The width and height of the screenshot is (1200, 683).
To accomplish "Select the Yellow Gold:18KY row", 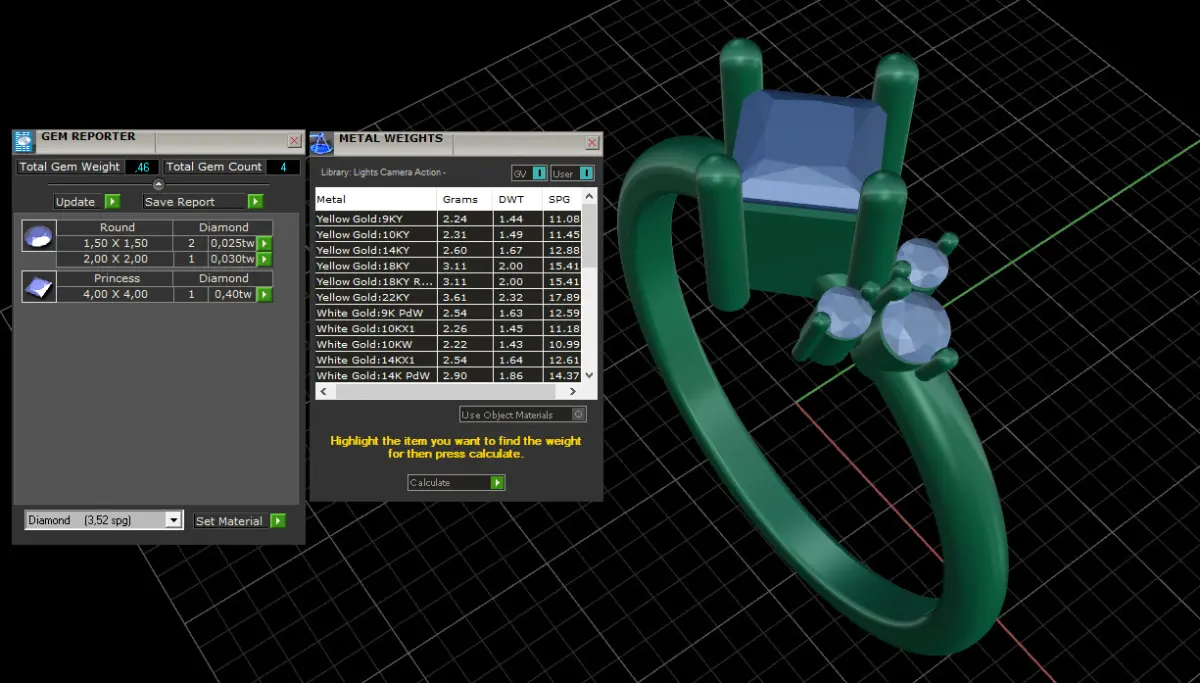I will pyautogui.click(x=448, y=265).
